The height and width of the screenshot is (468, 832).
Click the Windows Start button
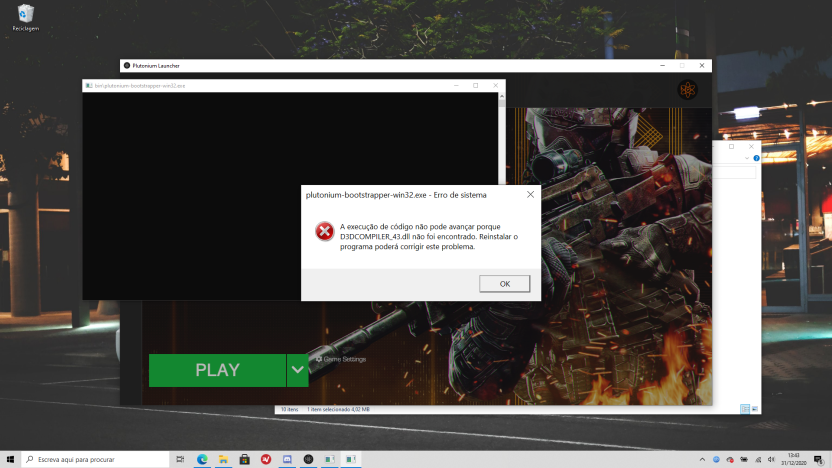coord(10,459)
